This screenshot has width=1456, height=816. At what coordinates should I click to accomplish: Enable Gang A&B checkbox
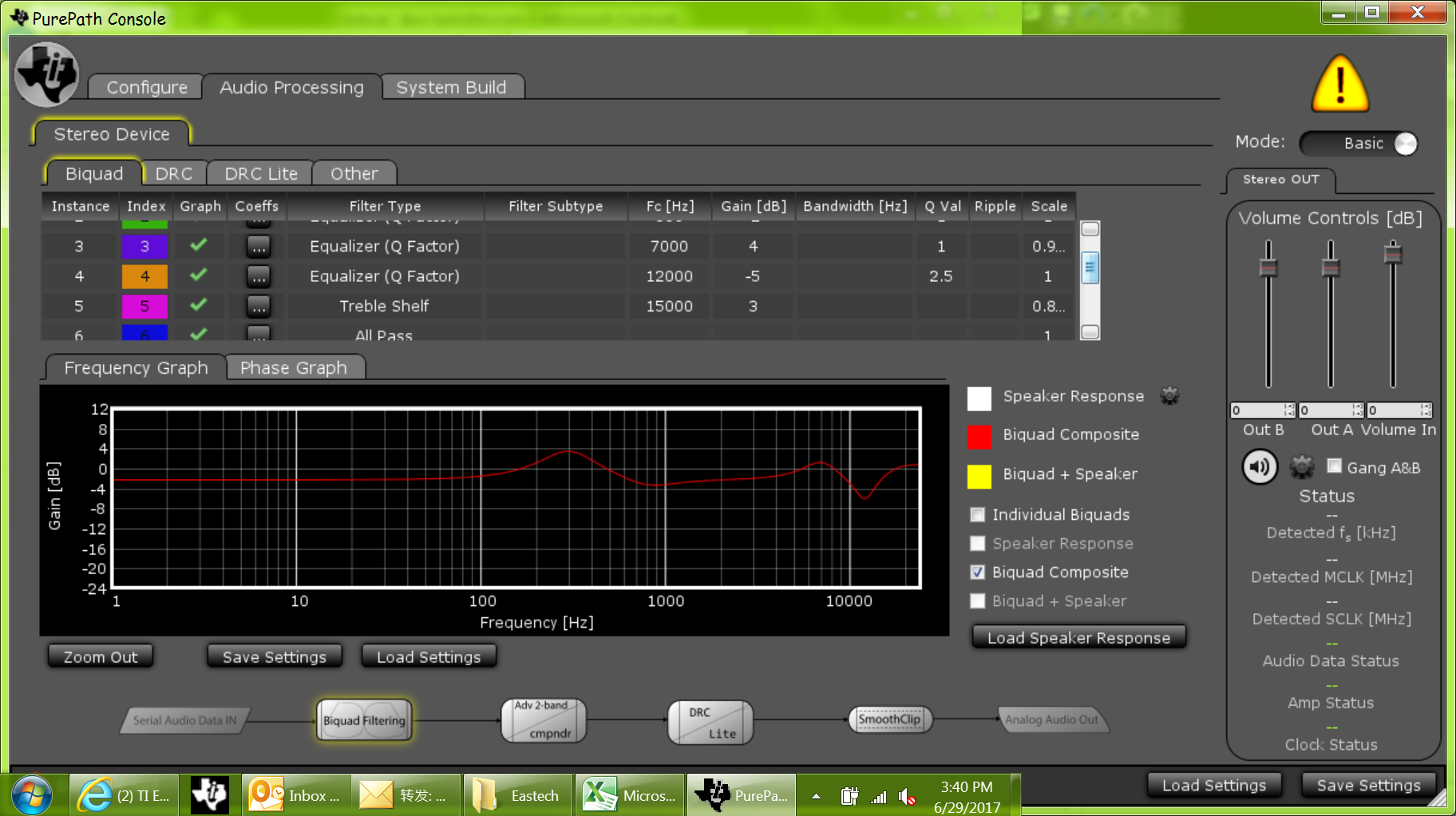(1334, 465)
